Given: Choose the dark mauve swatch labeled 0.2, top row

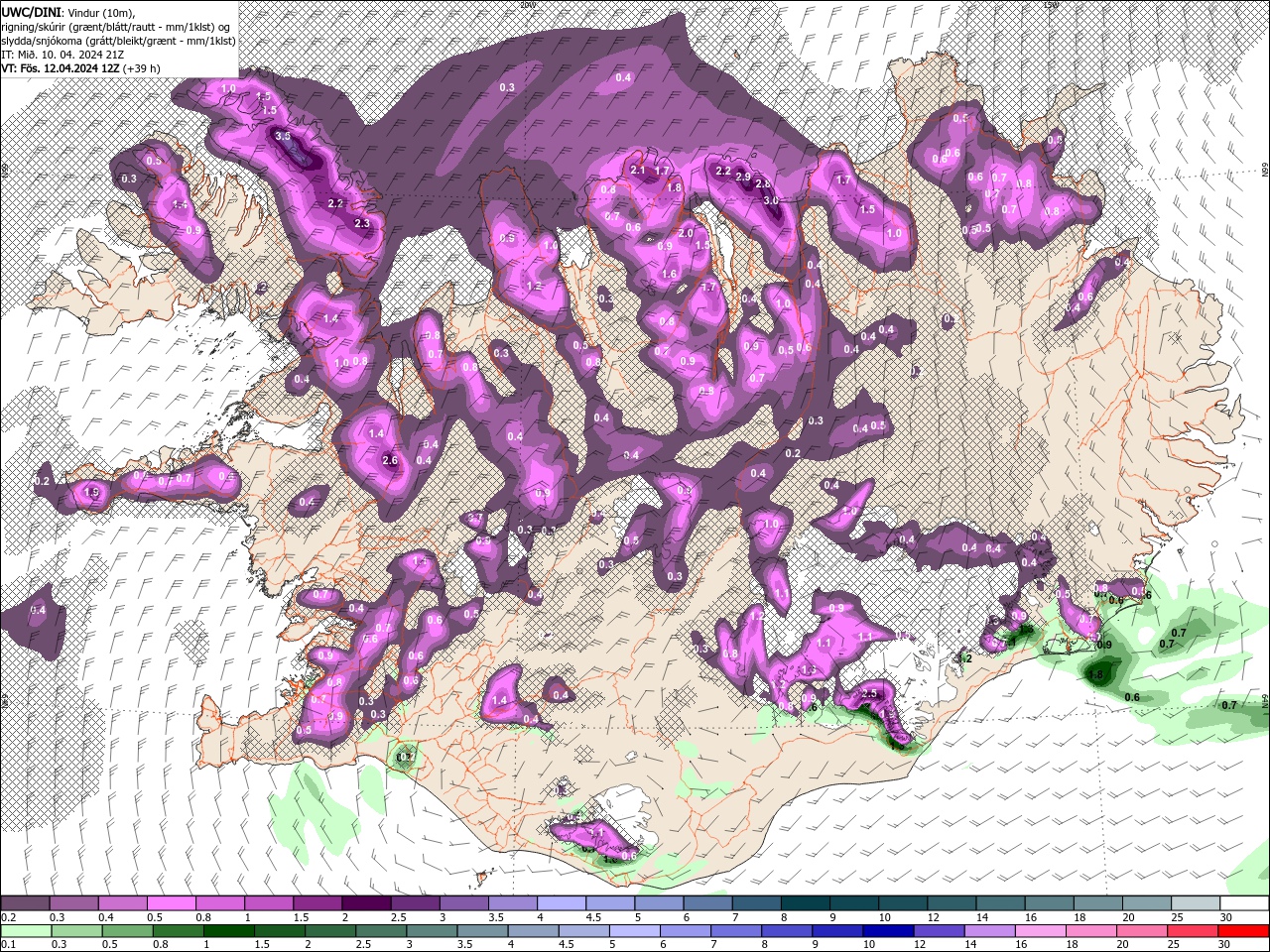Looking at the screenshot, I should (25, 903).
